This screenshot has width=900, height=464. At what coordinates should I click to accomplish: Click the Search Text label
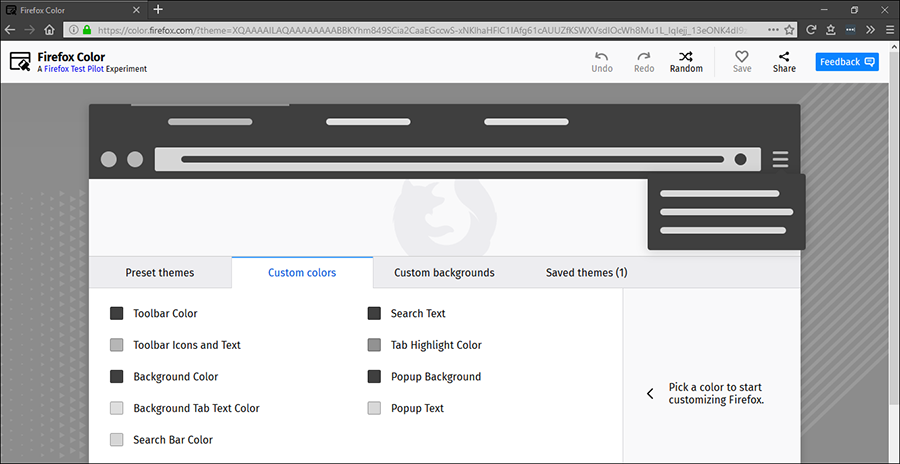[418, 314]
